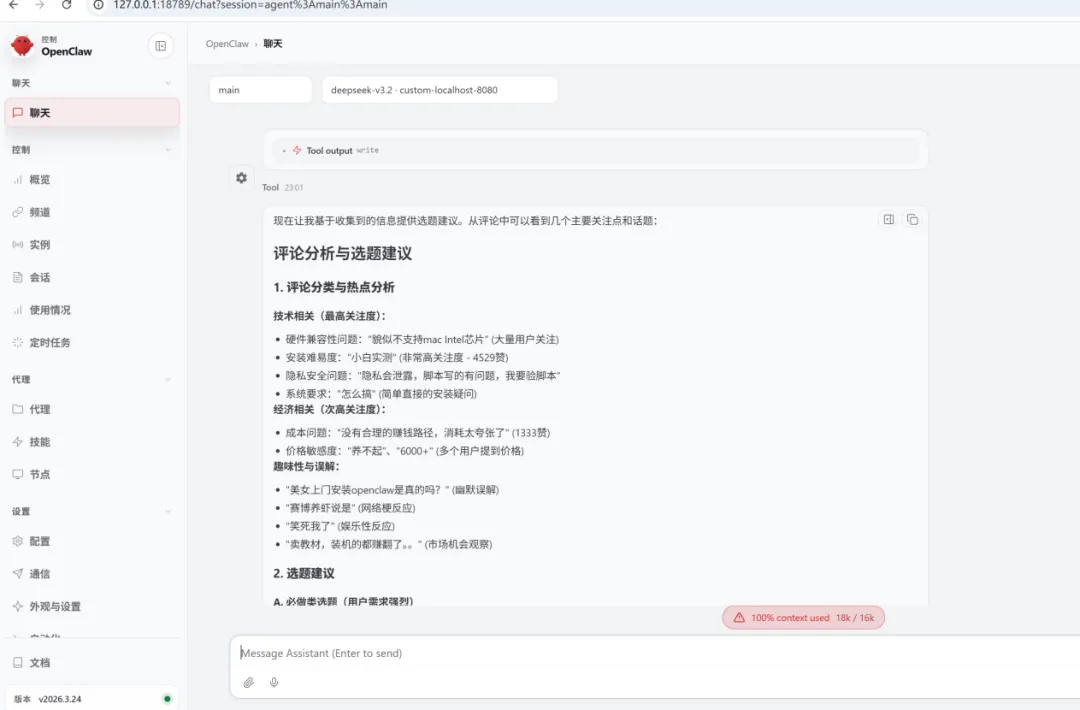Click the OpenClaw breadcrumb link
Viewport: 1080px width, 710px height.
tap(227, 43)
